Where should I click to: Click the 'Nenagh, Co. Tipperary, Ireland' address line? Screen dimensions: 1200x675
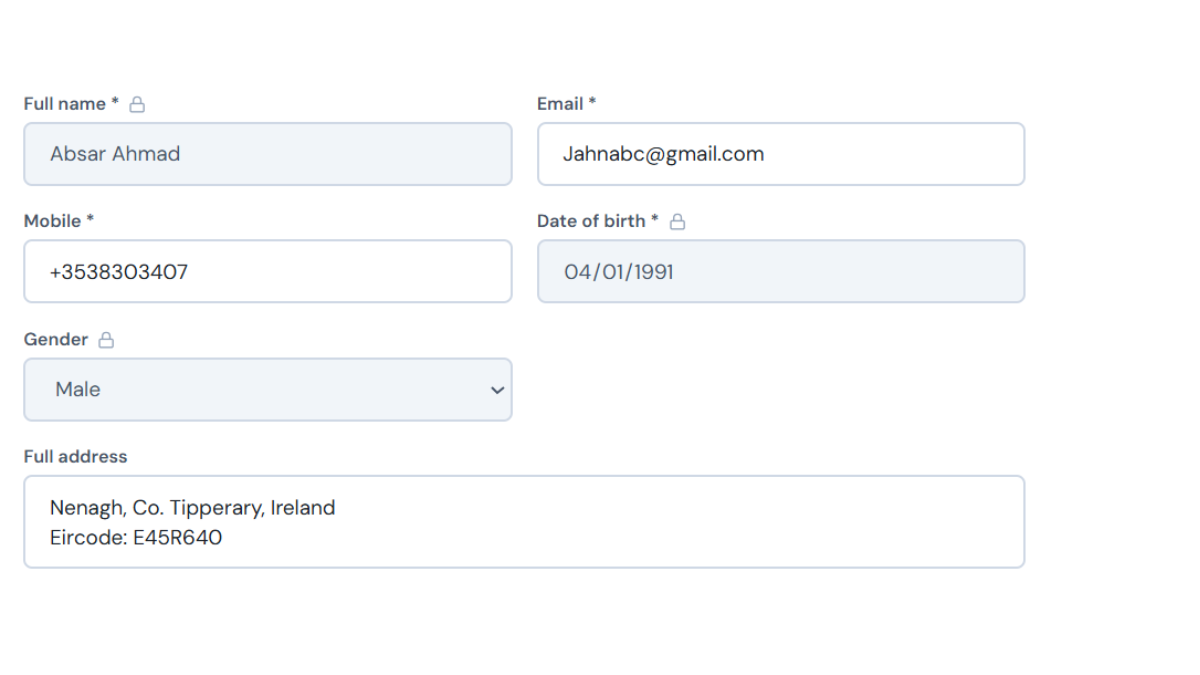pyautogui.click(x=193, y=508)
